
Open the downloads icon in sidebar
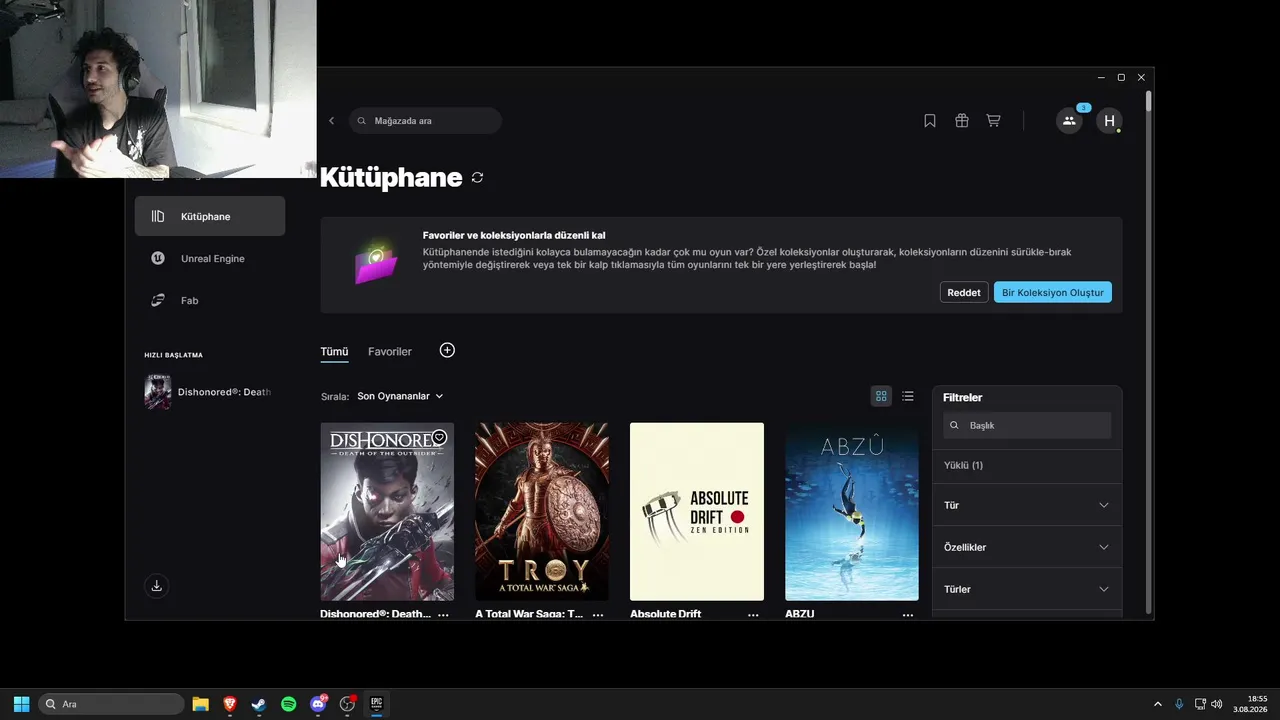tap(156, 586)
